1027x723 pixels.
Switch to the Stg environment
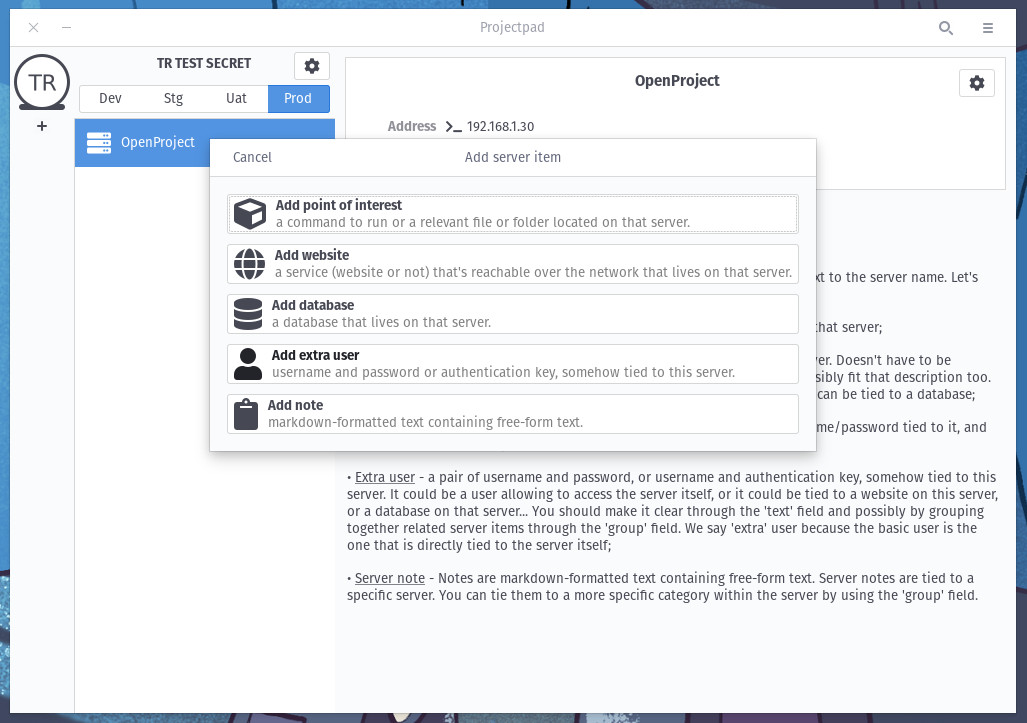[173, 98]
